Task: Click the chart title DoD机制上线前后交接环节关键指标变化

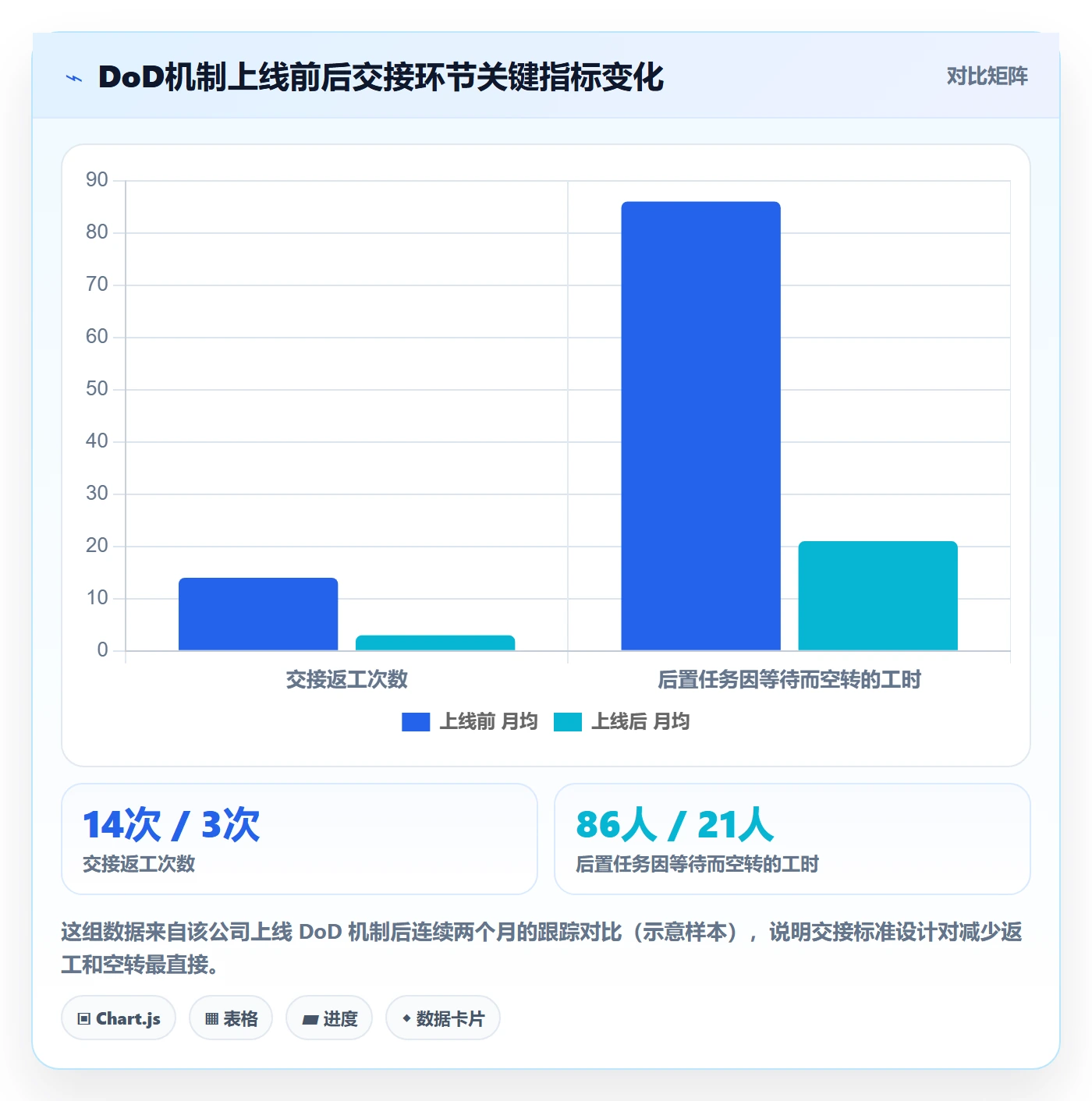Action: [381, 77]
